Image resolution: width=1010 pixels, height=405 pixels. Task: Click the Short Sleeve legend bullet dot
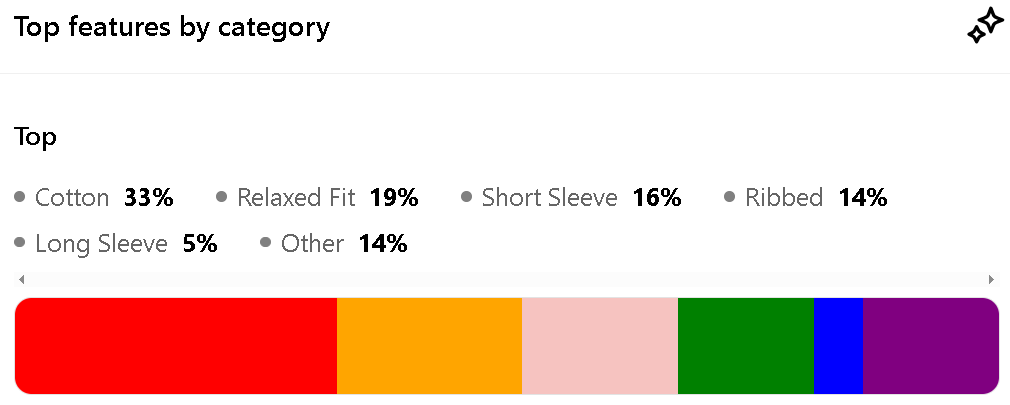467,196
